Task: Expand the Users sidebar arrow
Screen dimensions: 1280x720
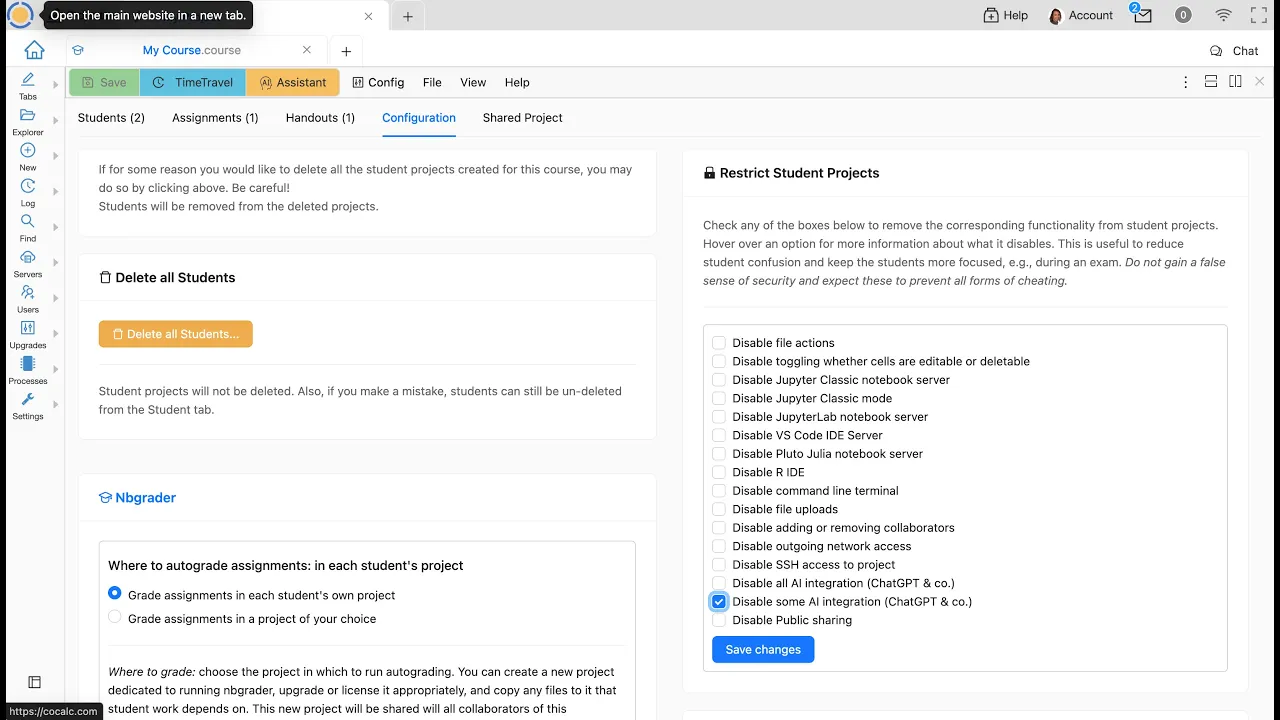Action: (55, 298)
